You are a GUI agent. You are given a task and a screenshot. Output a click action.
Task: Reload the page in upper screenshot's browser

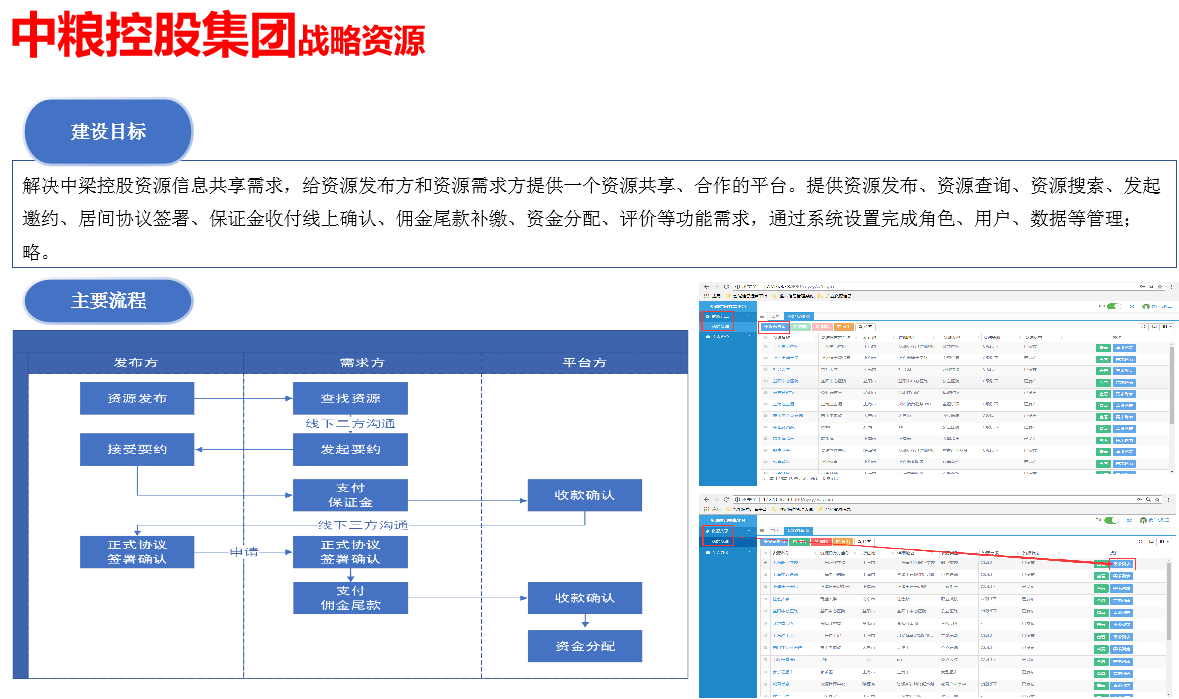726,287
